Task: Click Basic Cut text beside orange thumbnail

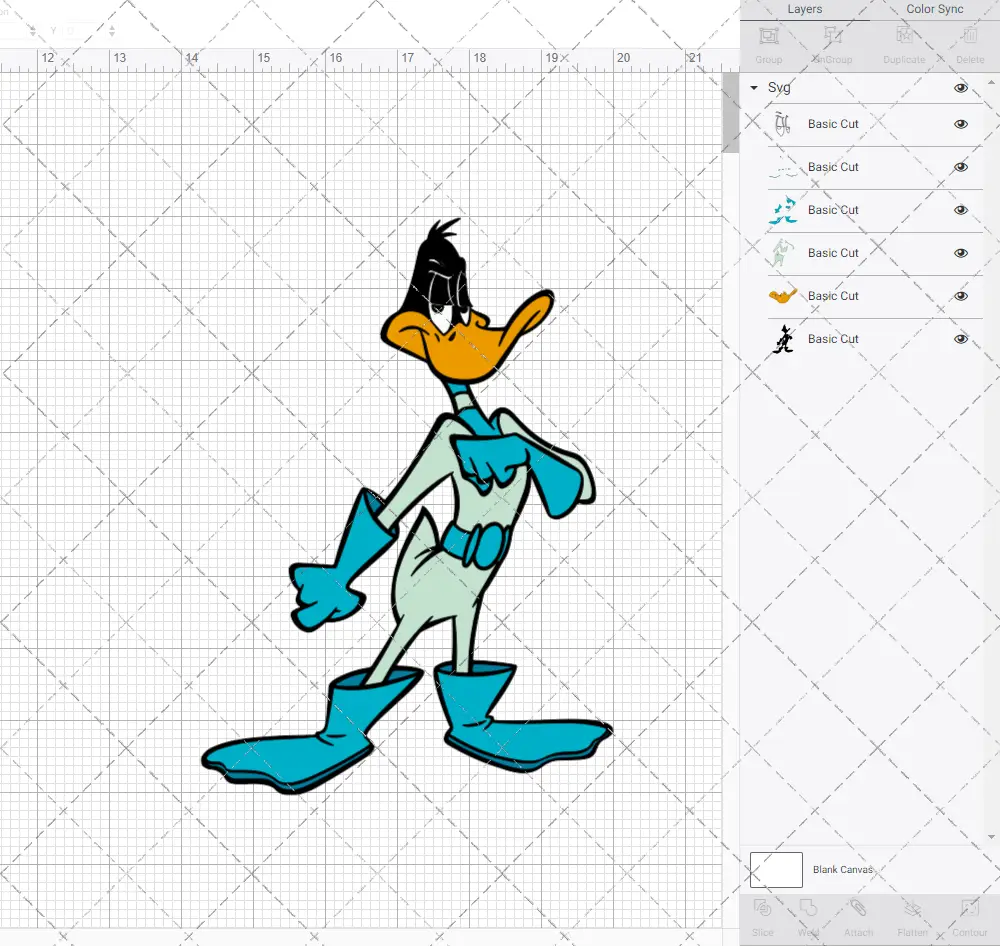Action: tap(833, 296)
